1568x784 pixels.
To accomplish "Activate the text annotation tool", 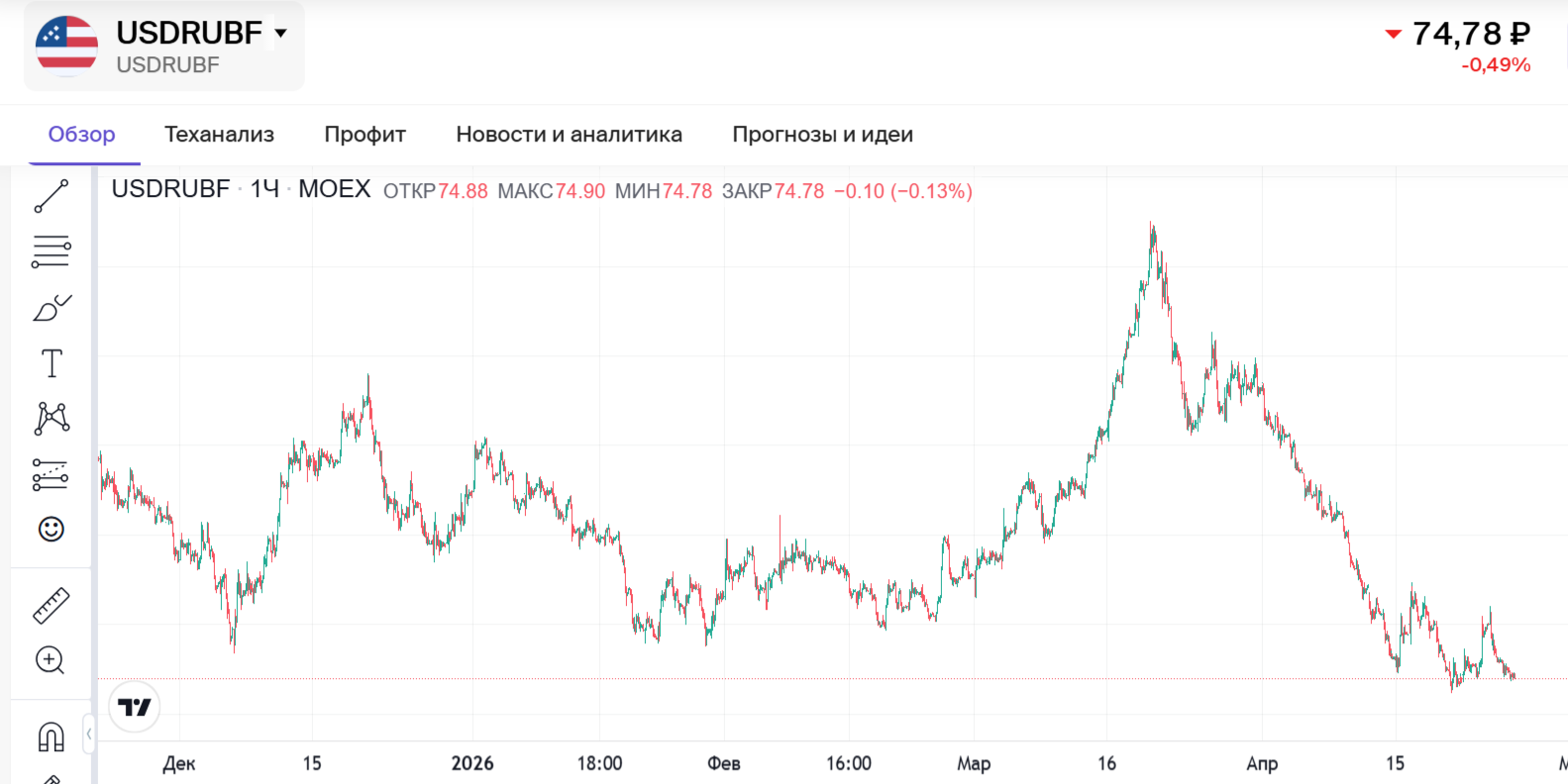I will click(x=52, y=363).
